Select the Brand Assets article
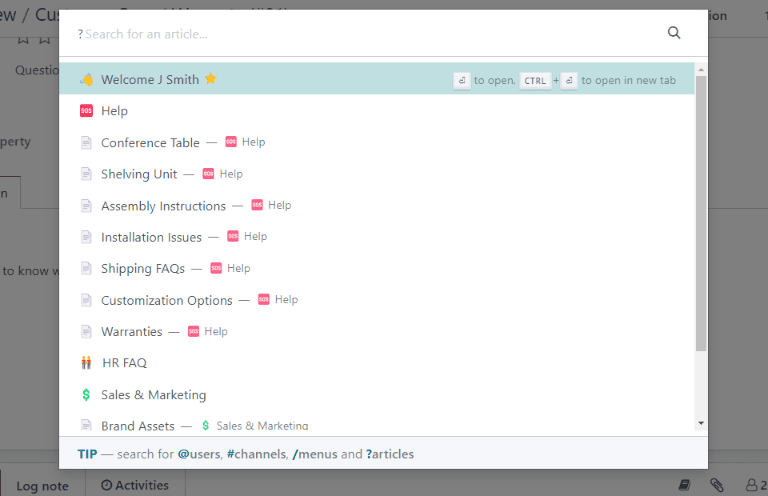 (138, 426)
